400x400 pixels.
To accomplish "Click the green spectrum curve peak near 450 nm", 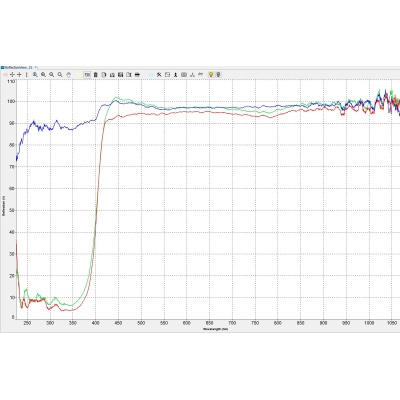I will point(116,97).
